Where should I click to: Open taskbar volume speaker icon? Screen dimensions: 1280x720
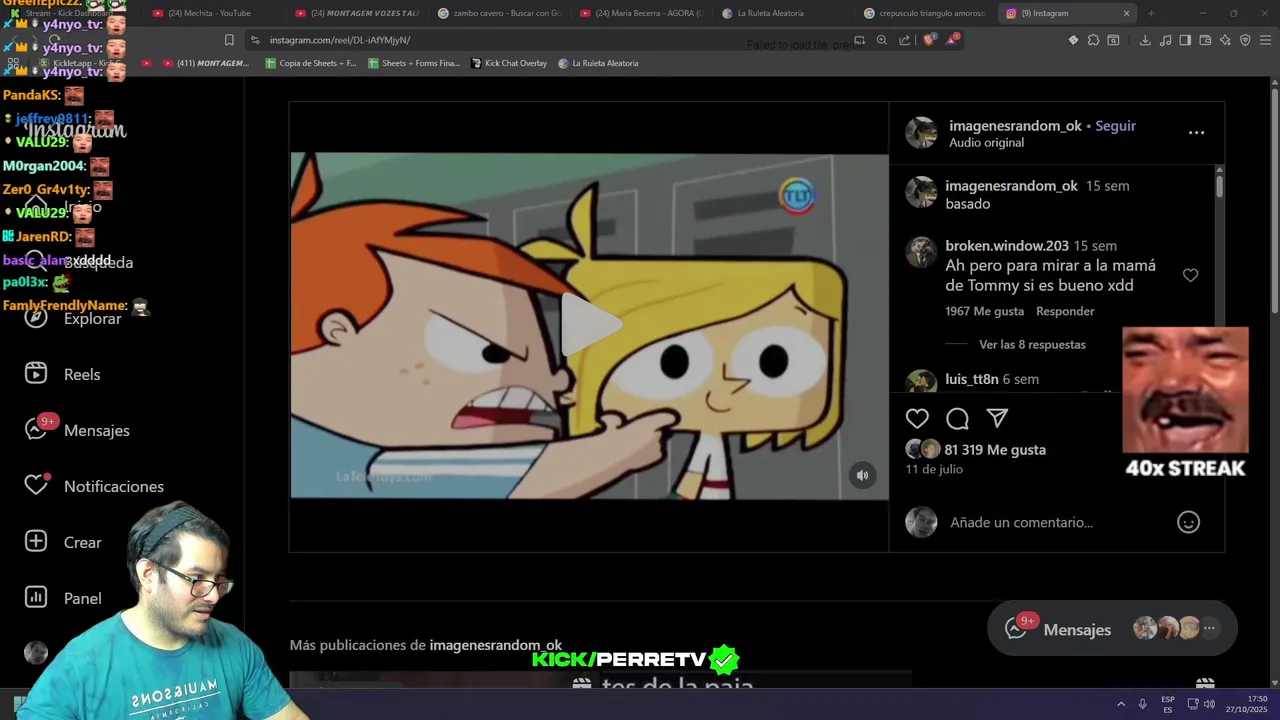point(1208,704)
